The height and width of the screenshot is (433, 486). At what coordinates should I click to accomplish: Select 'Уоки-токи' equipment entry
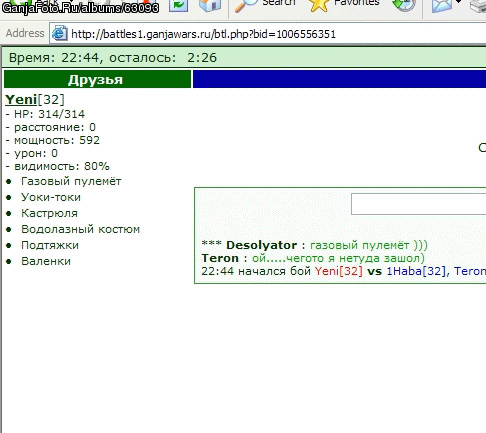[x=51, y=197]
